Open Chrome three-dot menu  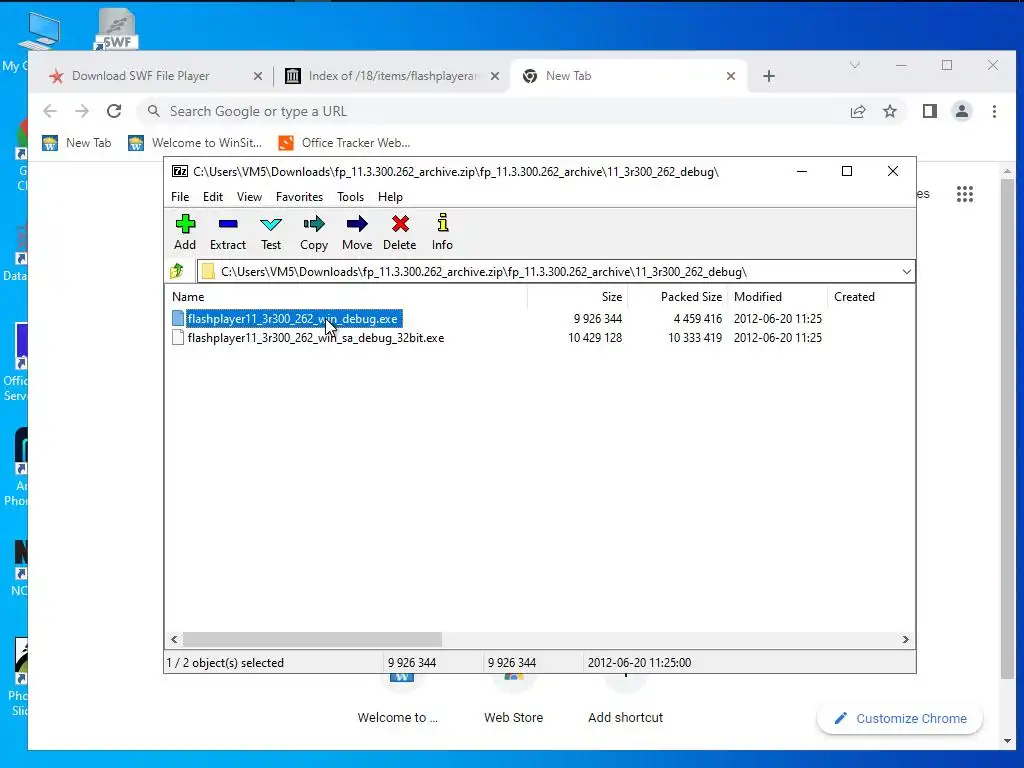pyautogui.click(x=994, y=112)
